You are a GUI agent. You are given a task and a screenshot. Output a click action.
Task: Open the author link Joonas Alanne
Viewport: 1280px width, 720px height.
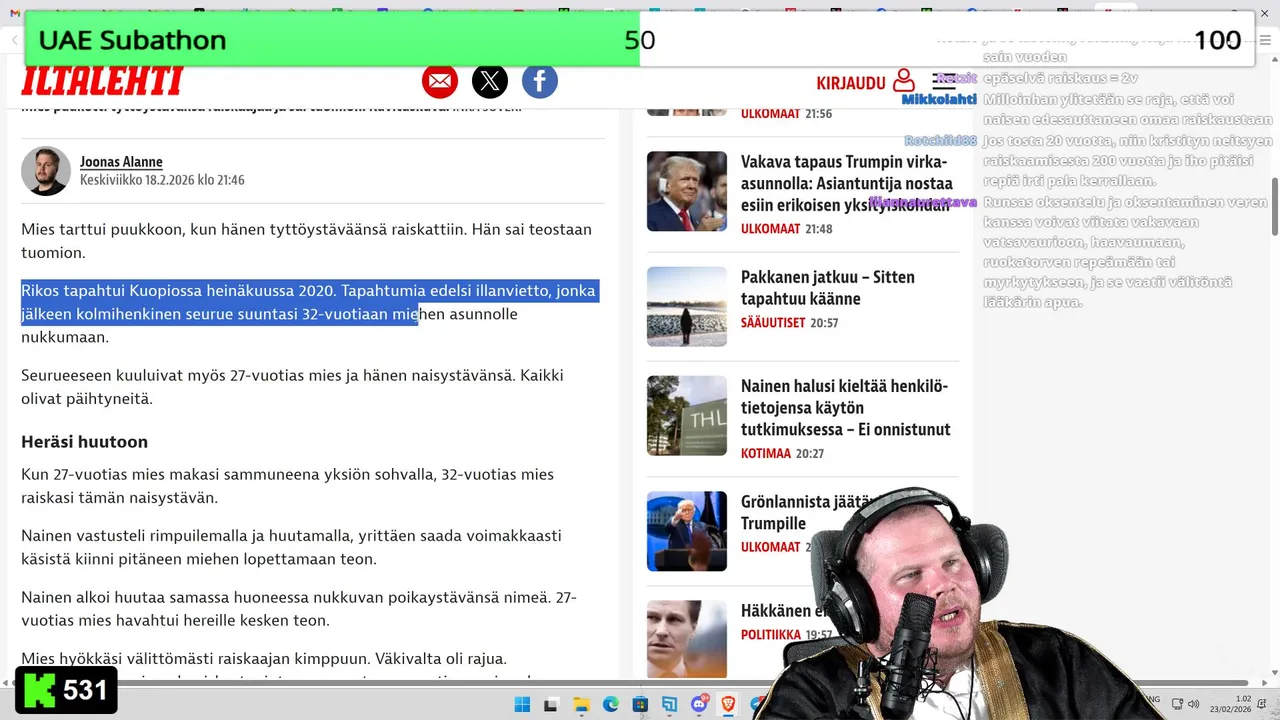click(121, 162)
